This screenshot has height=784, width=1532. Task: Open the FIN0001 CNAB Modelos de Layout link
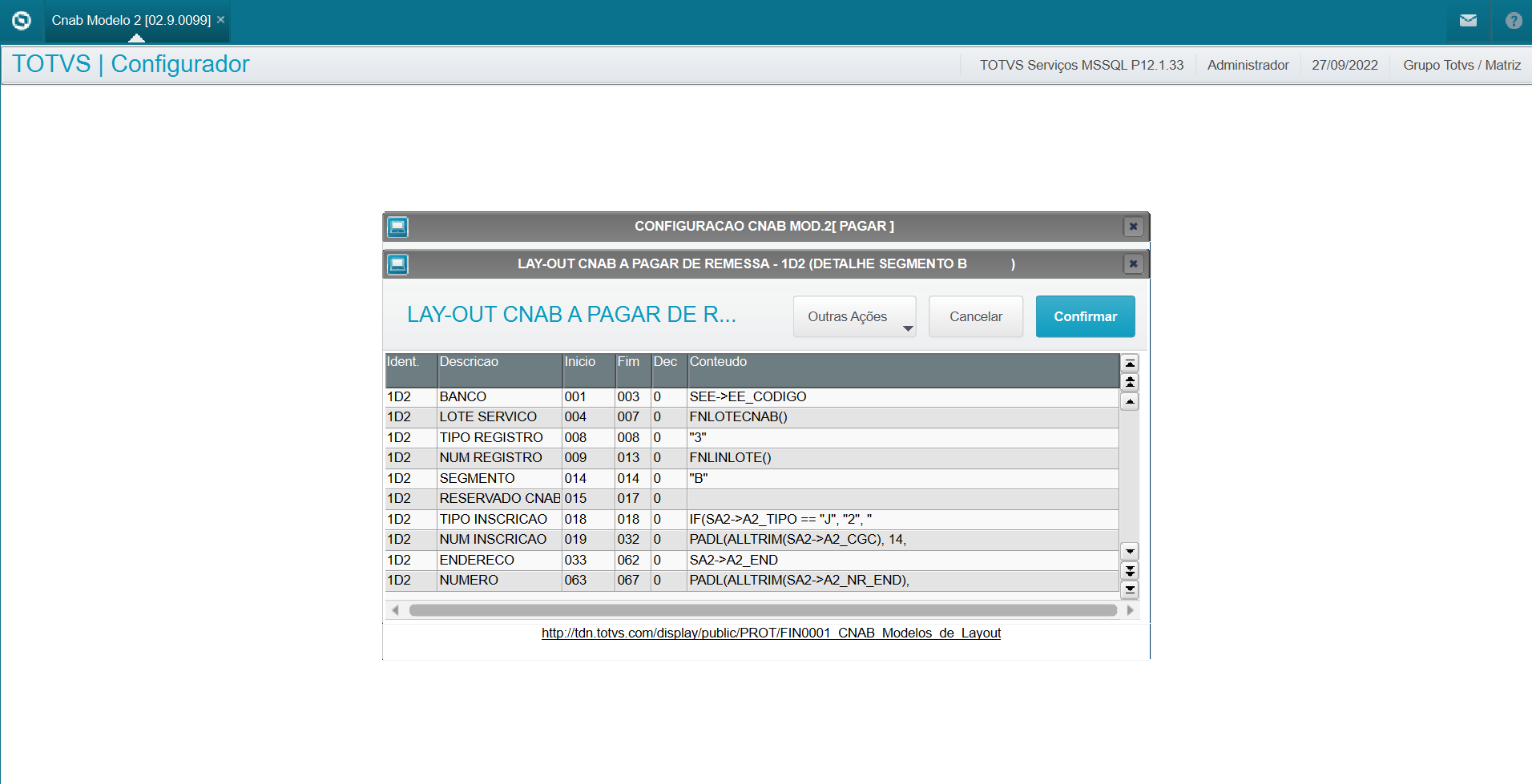[770, 633]
